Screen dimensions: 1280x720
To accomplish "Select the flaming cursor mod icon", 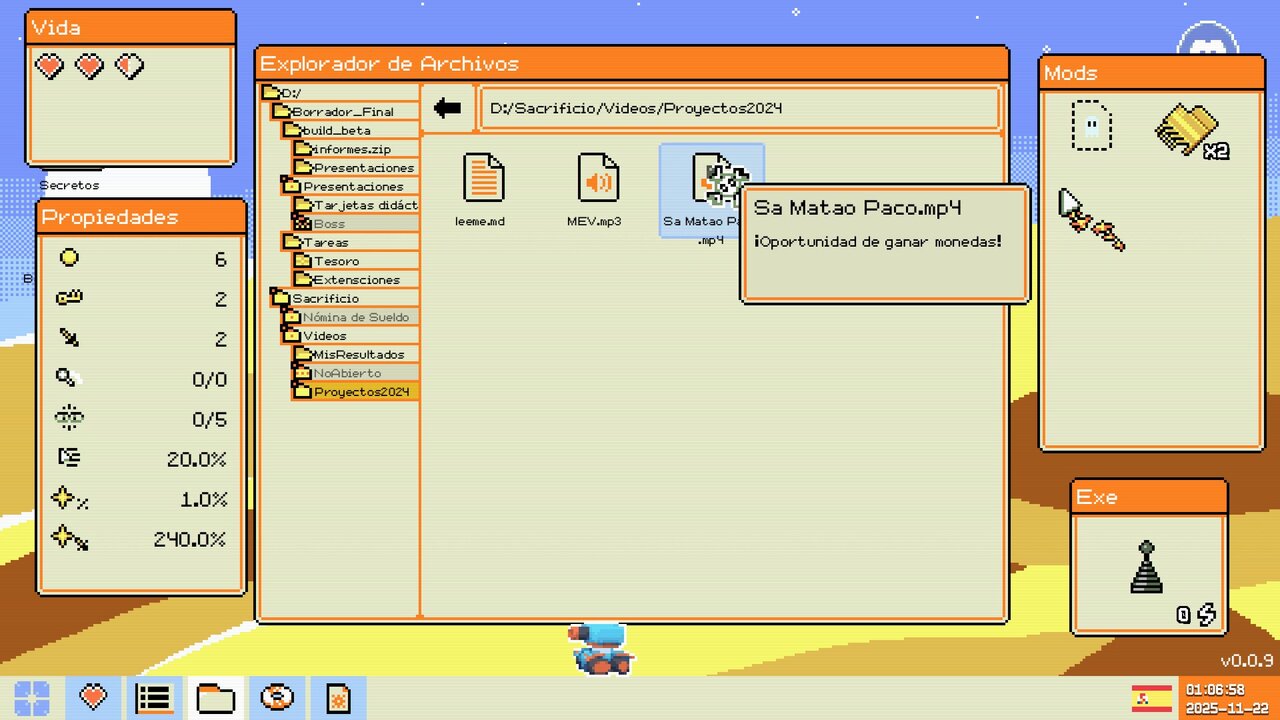I will point(1091,220).
